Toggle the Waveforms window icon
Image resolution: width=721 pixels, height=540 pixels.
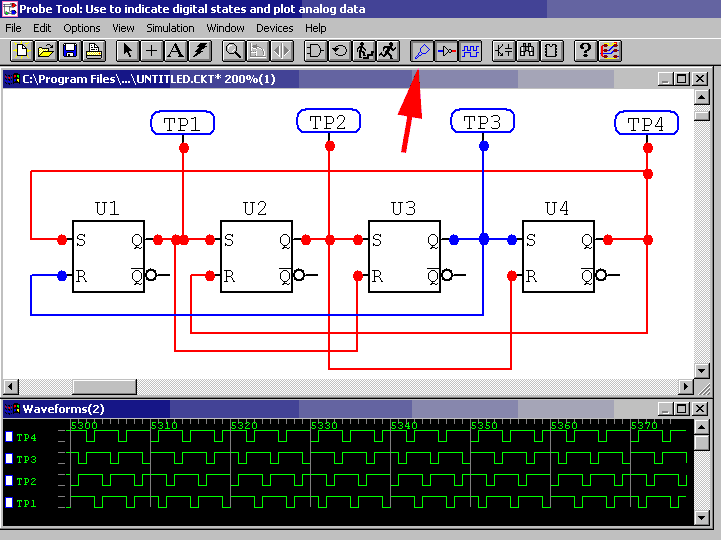click(x=470, y=51)
